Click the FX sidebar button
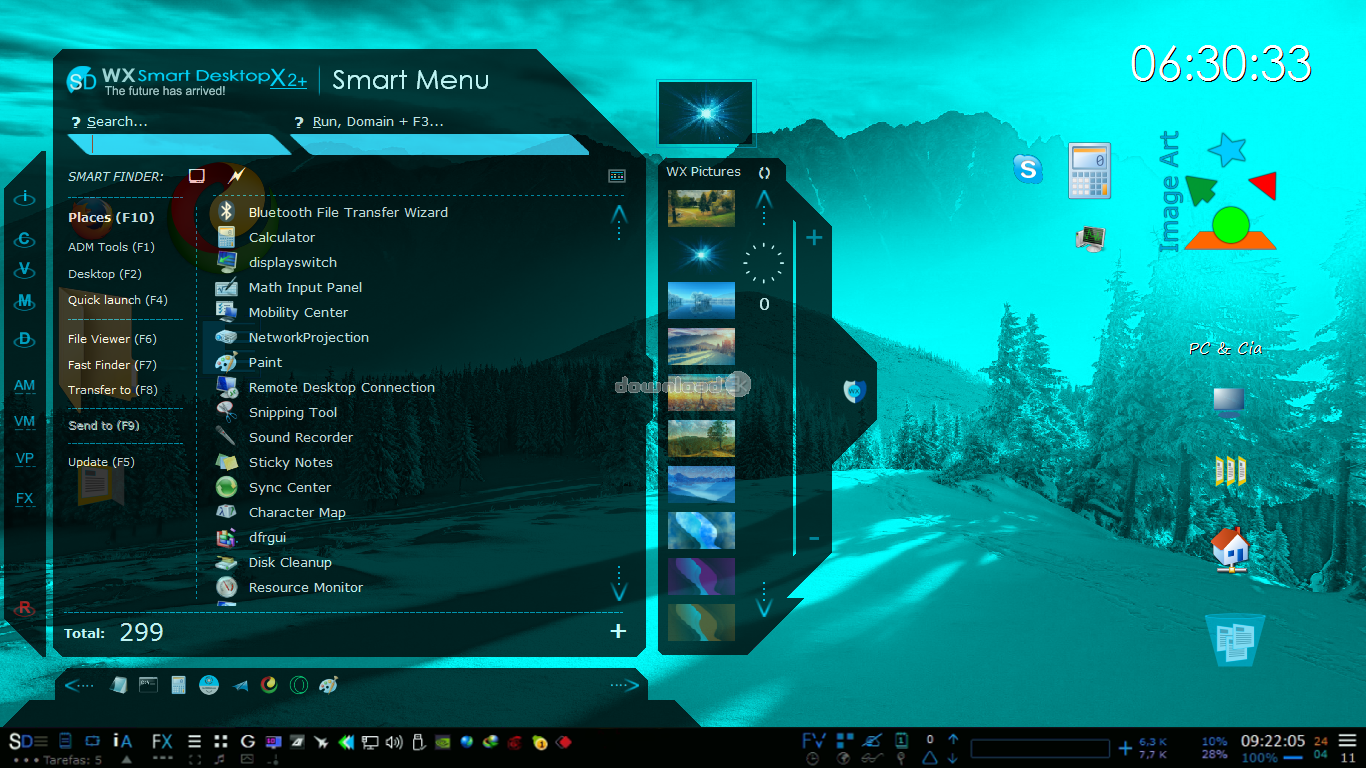Screen dimensions: 1366x768 tap(25, 498)
